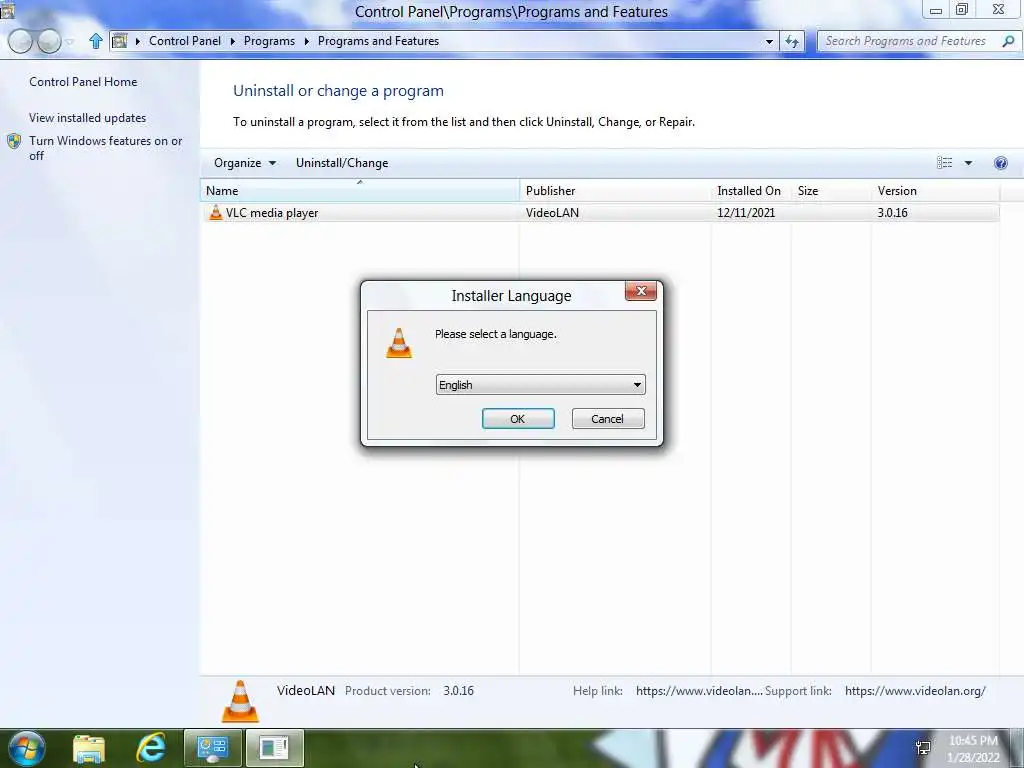Viewport: 1024px width, 768px height.
Task: Open the English language dropdown
Action: [x=540, y=385]
